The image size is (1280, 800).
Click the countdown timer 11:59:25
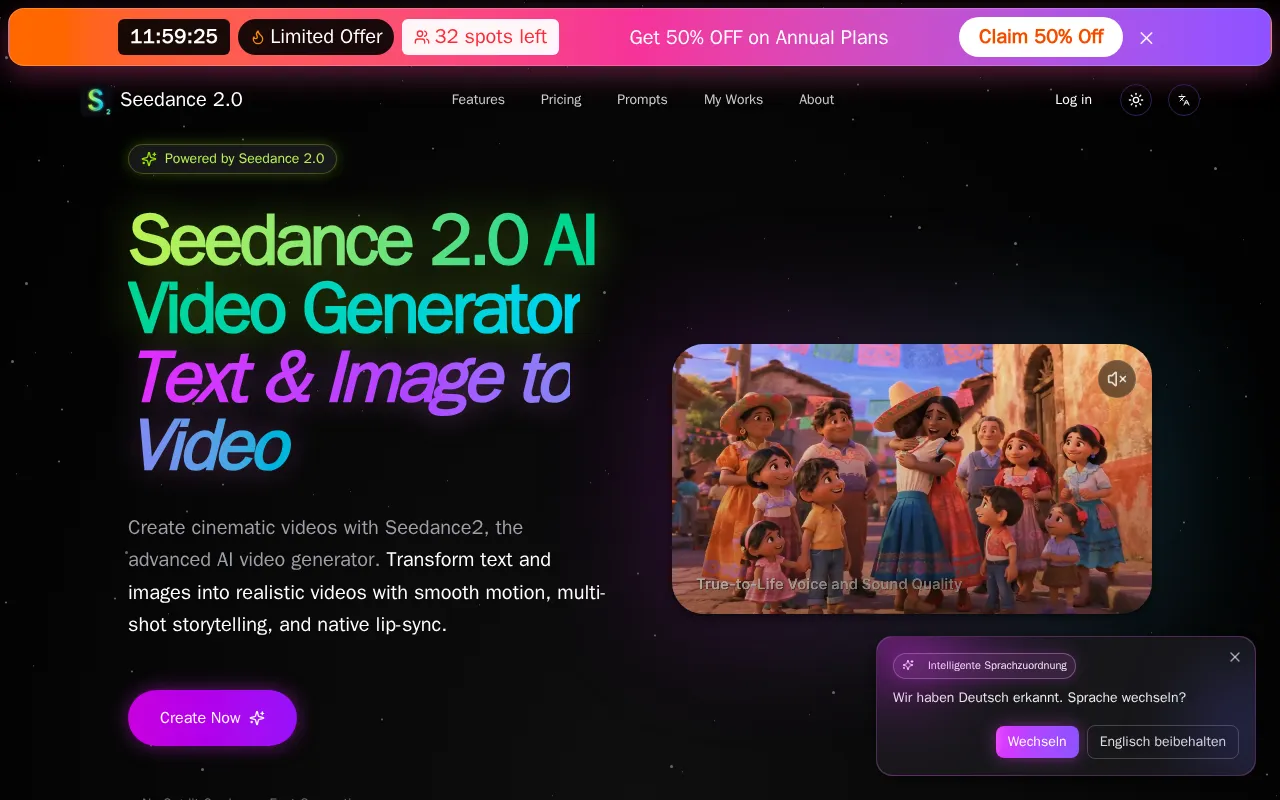pos(174,37)
